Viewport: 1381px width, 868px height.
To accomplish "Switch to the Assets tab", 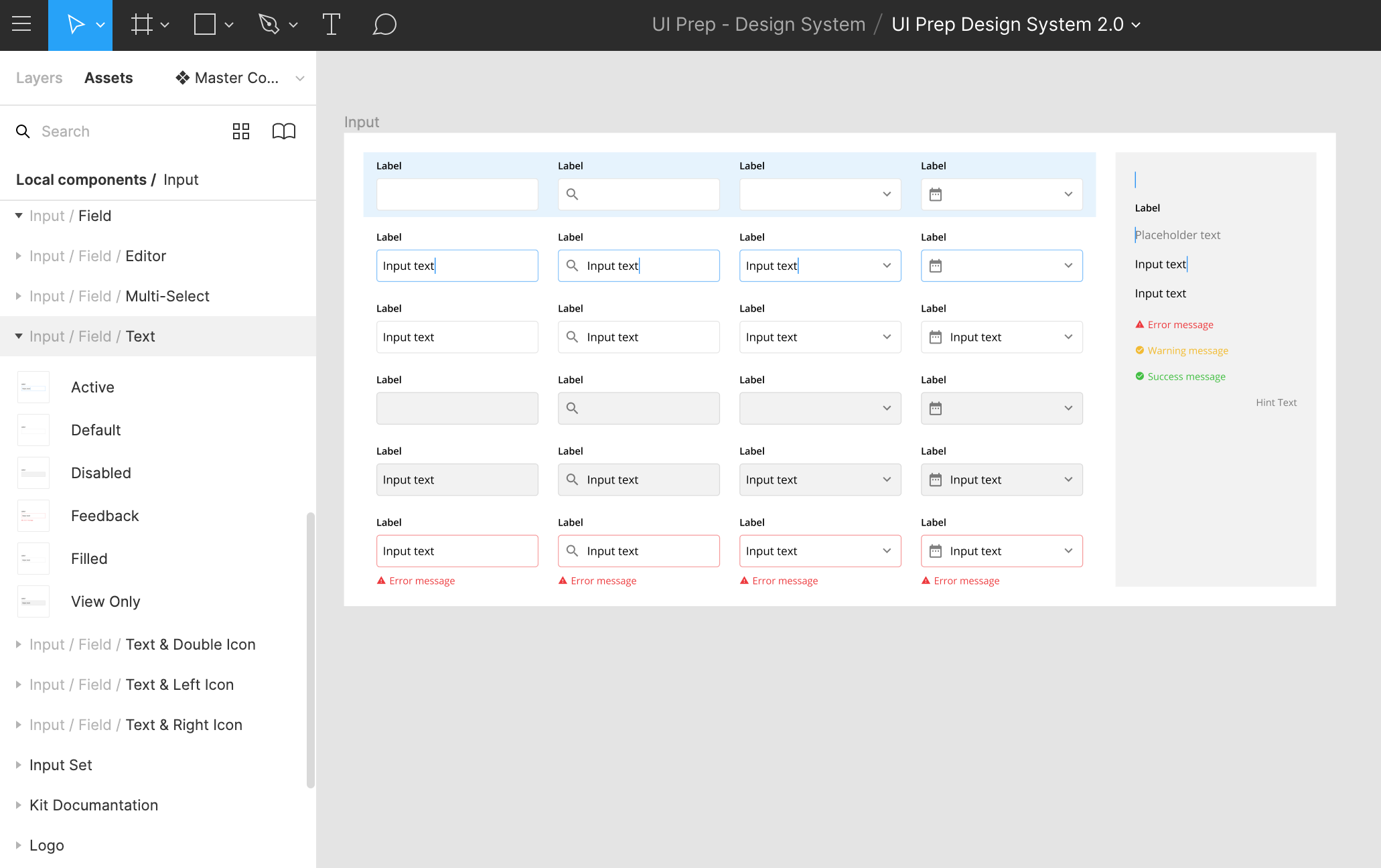I will click(108, 78).
